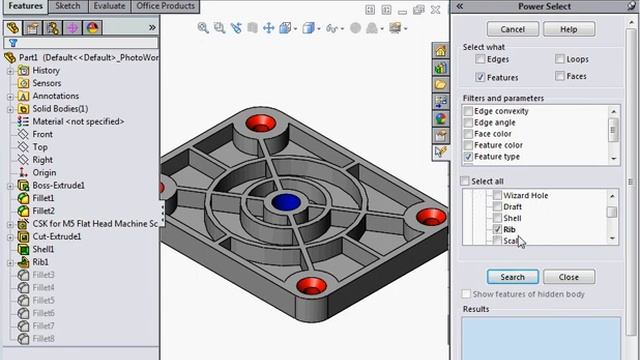640x360 pixels.
Task: Expand more manager tabs chevron
Action: pos(152,28)
